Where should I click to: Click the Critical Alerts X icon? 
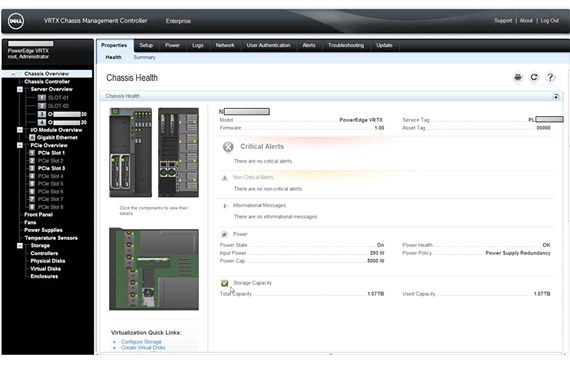(228, 147)
